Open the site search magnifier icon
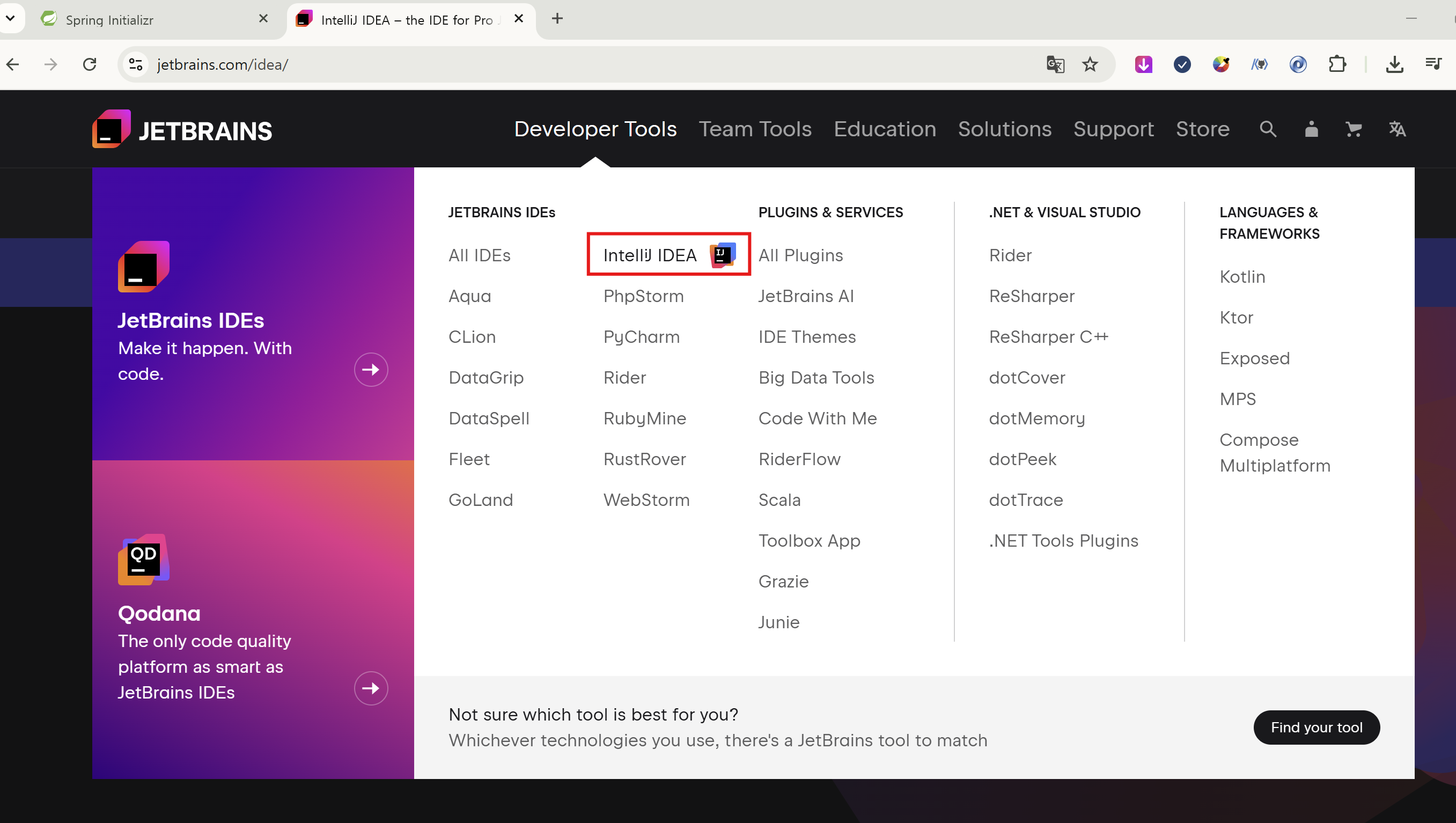 coord(1268,129)
